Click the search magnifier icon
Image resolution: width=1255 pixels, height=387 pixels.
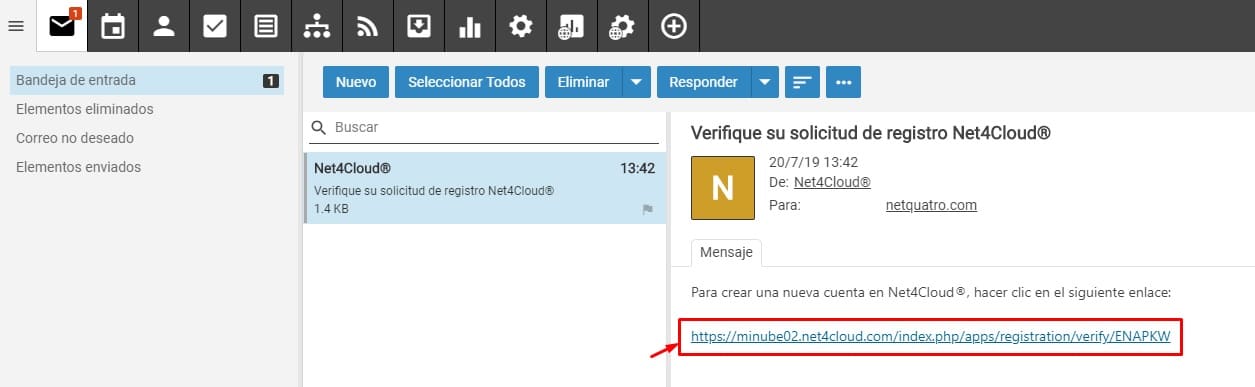coord(319,128)
